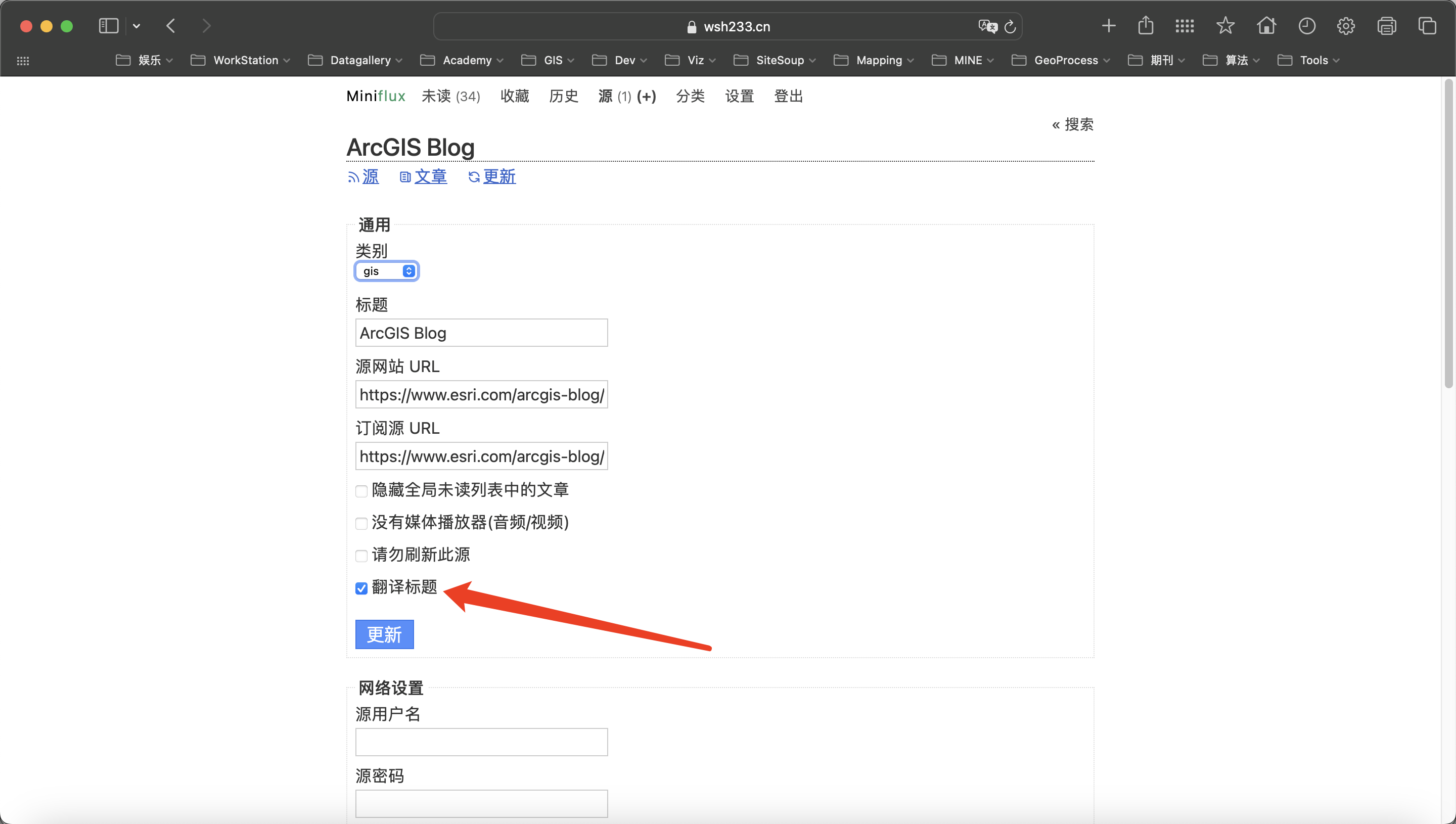1456x824 pixels.
Task: Go to 收藏 starred page
Action: coord(514,96)
